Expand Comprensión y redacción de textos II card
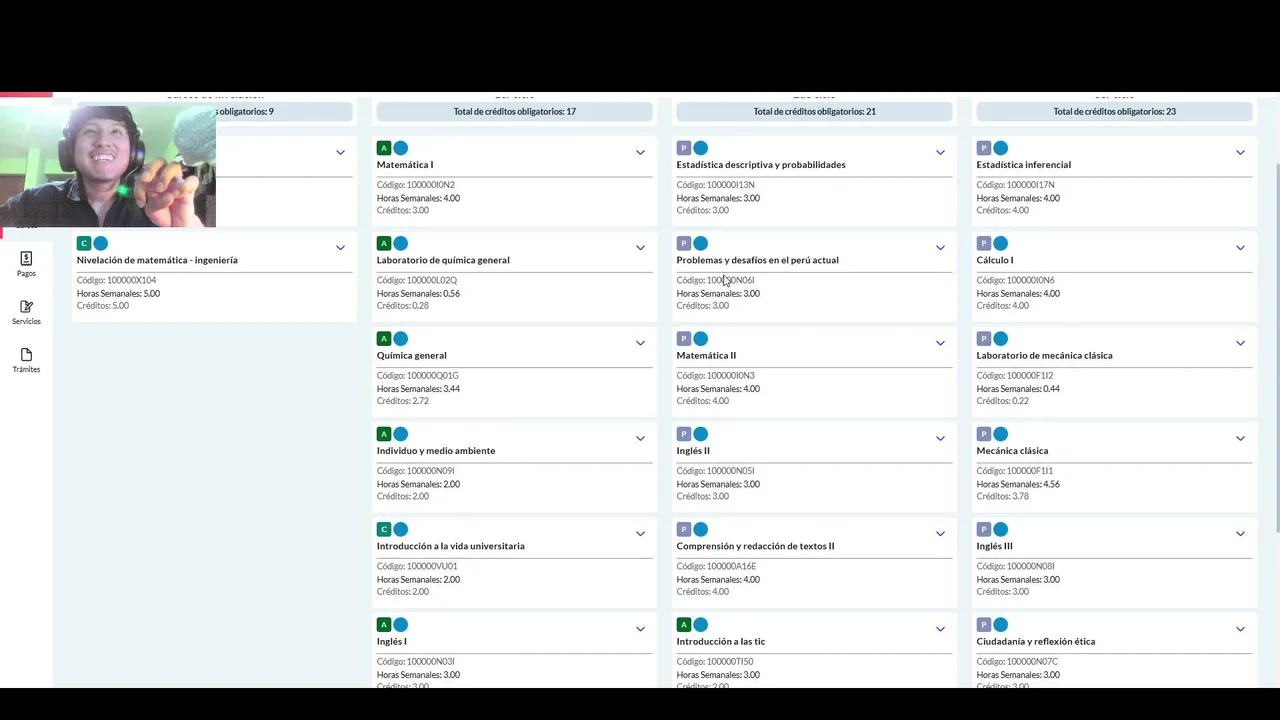1280x720 pixels. [940, 534]
